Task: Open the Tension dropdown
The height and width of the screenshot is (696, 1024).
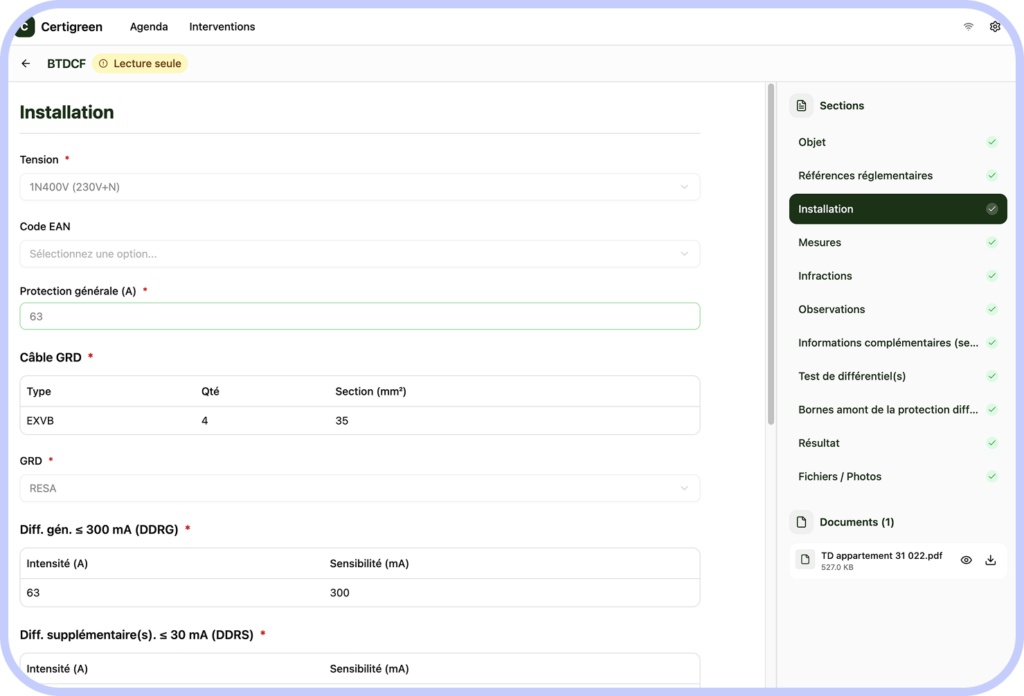Action: pyautogui.click(x=360, y=187)
